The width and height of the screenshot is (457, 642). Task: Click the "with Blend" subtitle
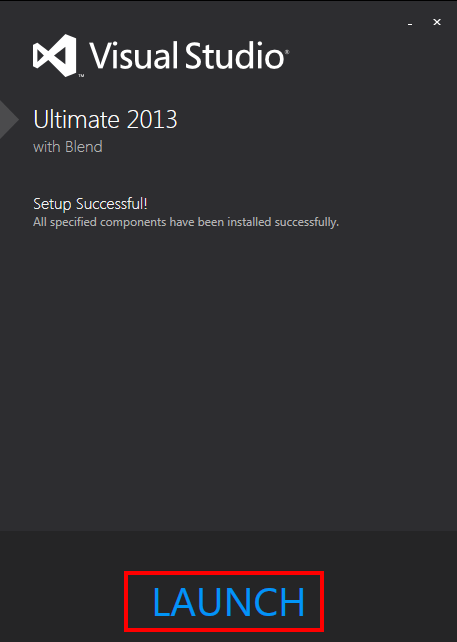[68, 147]
